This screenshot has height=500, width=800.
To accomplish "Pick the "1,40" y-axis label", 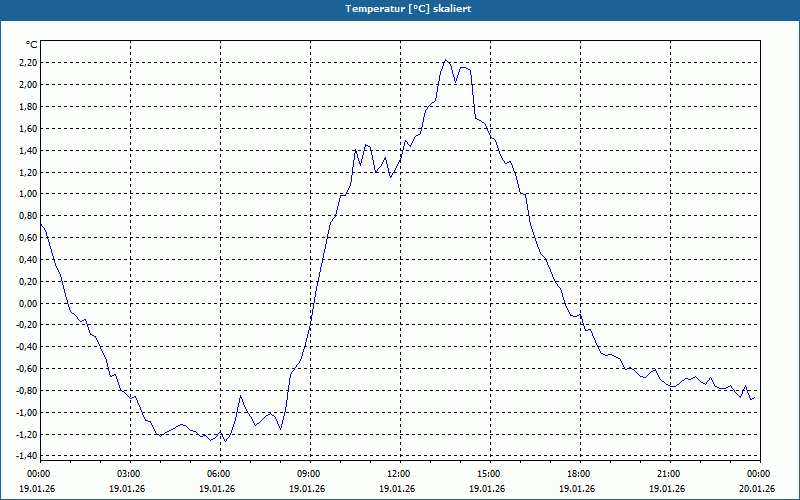I will [28, 151].
